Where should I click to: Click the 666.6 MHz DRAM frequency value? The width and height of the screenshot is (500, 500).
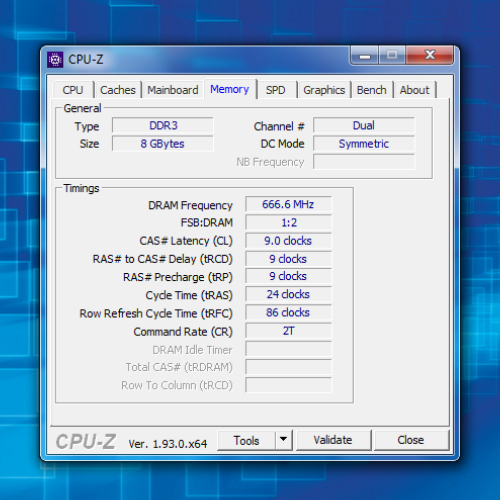pyautogui.click(x=288, y=204)
